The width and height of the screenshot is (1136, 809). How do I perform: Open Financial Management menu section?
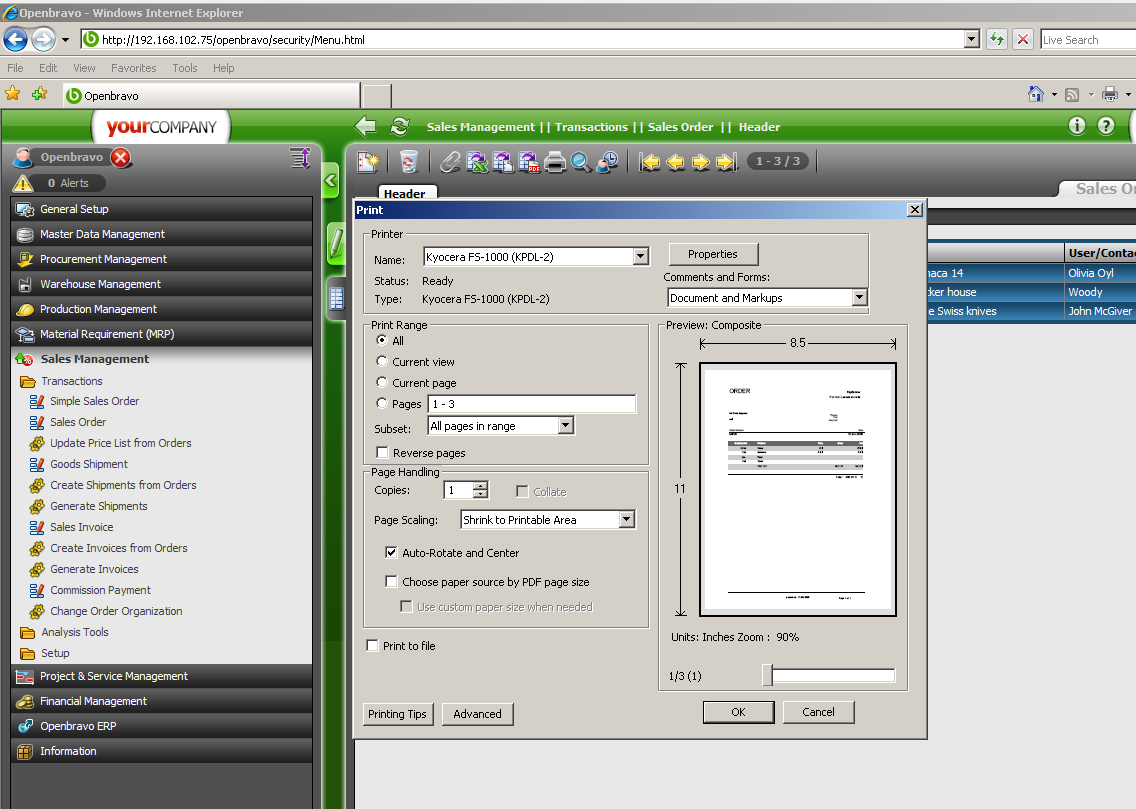click(x=93, y=701)
